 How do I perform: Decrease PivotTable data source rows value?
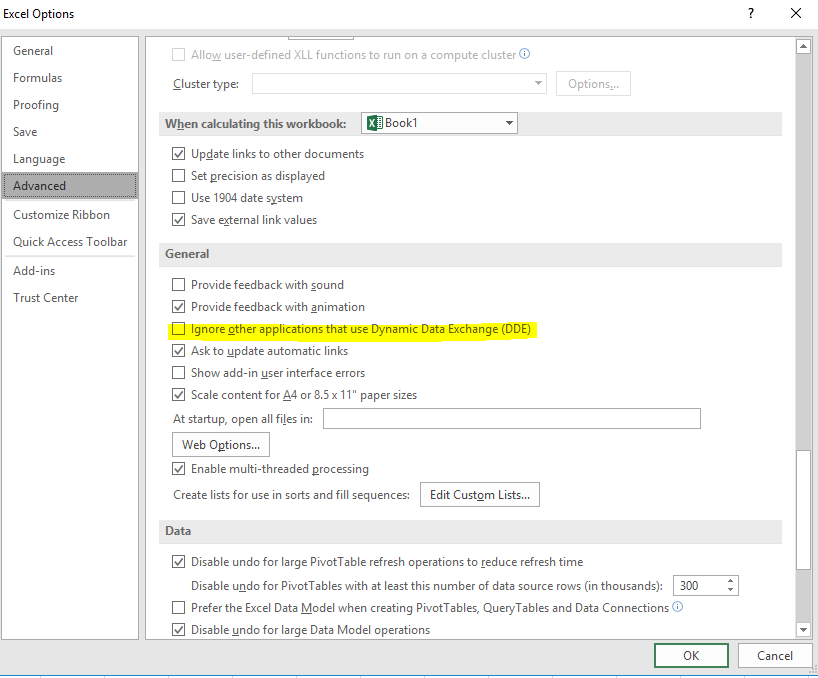coord(730,590)
